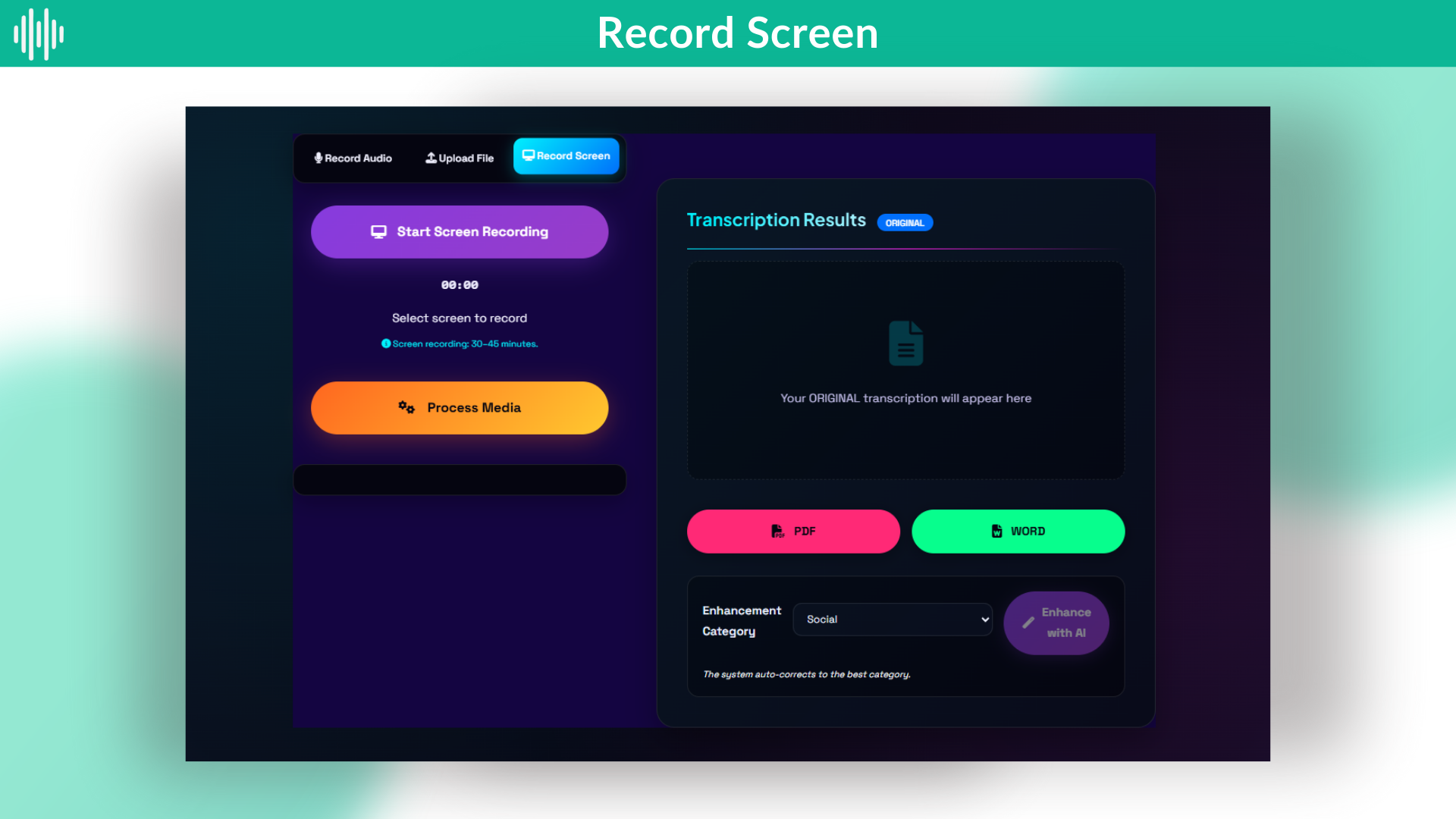Click the PDF file icon
The width and height of the screenshot is (1456, 819).
click(x=777, y=532)
